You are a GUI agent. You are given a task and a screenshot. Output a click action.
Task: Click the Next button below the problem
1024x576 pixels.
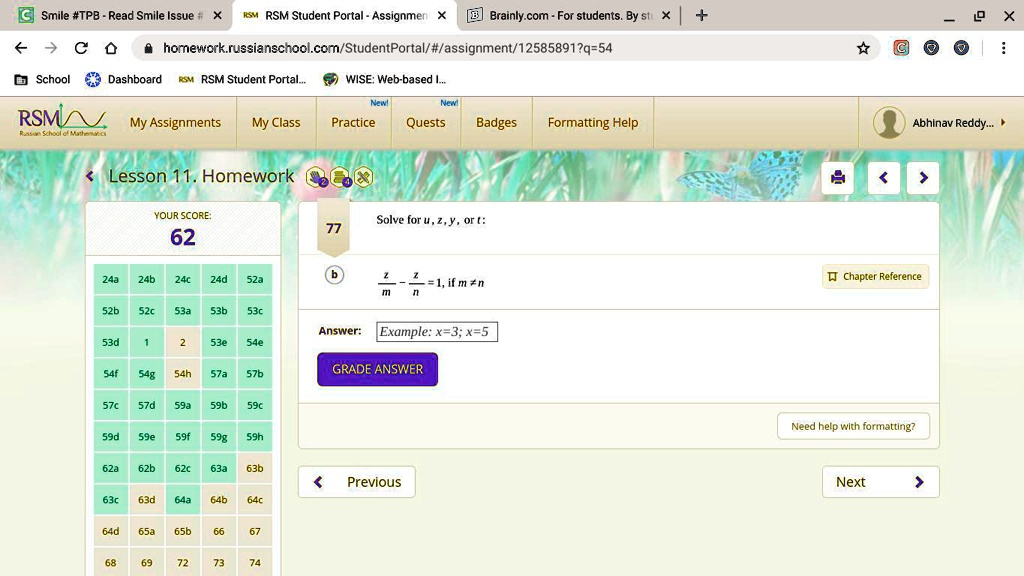click(880, 482)
